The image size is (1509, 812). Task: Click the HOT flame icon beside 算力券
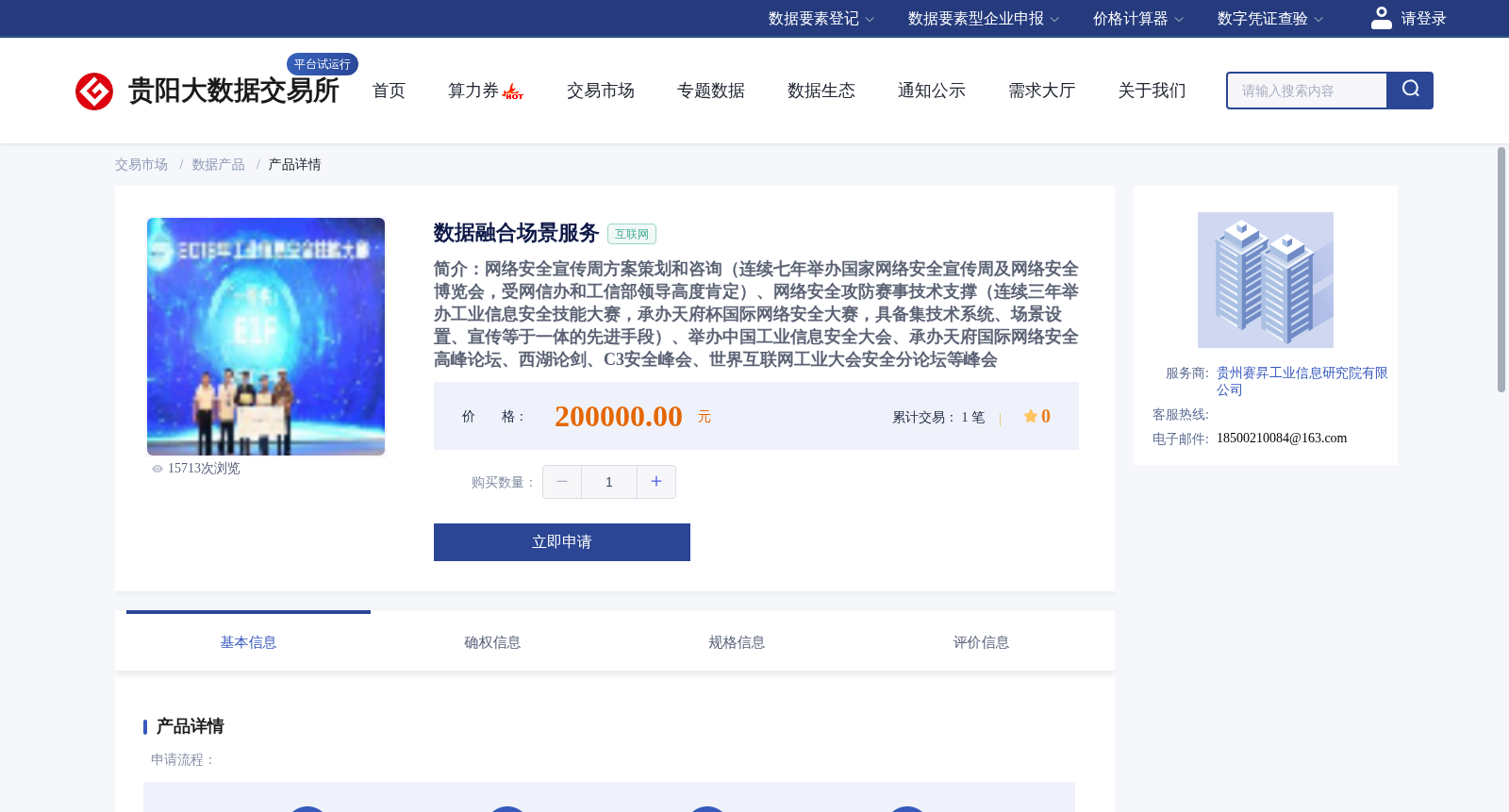point(513,91)
